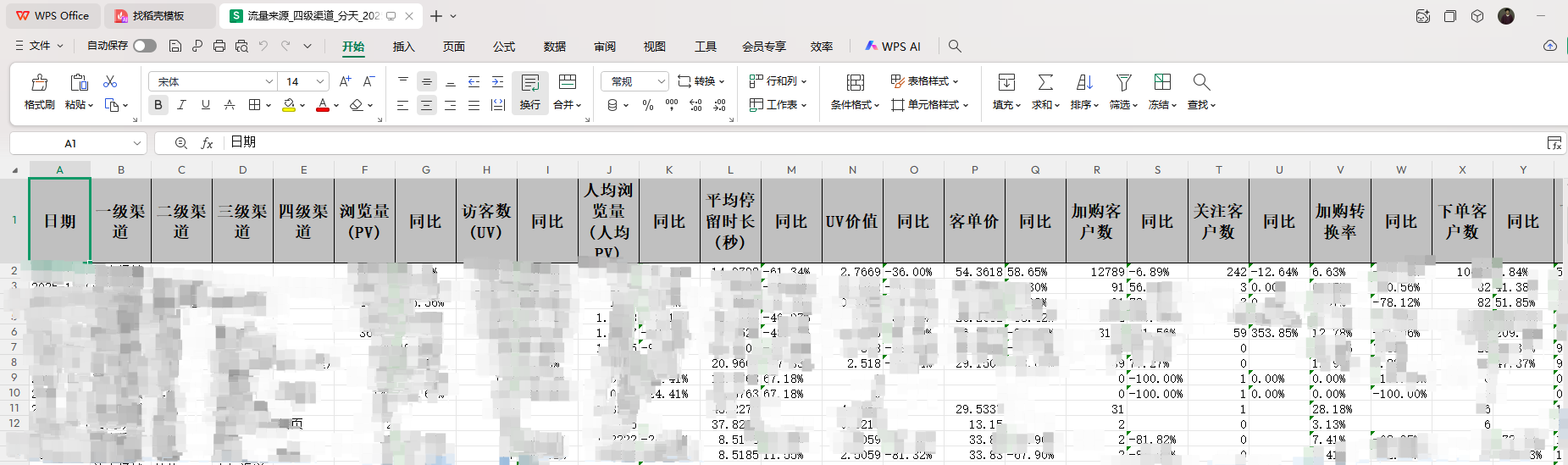Toggle Strikethrough formatting
The height and width of the screenshot is (465, 1568).
click(229, 105)
